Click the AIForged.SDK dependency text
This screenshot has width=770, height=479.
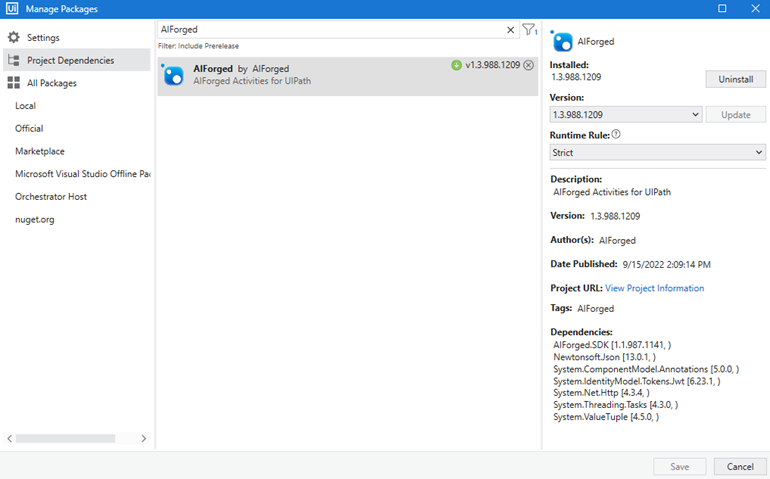[612, 345]
